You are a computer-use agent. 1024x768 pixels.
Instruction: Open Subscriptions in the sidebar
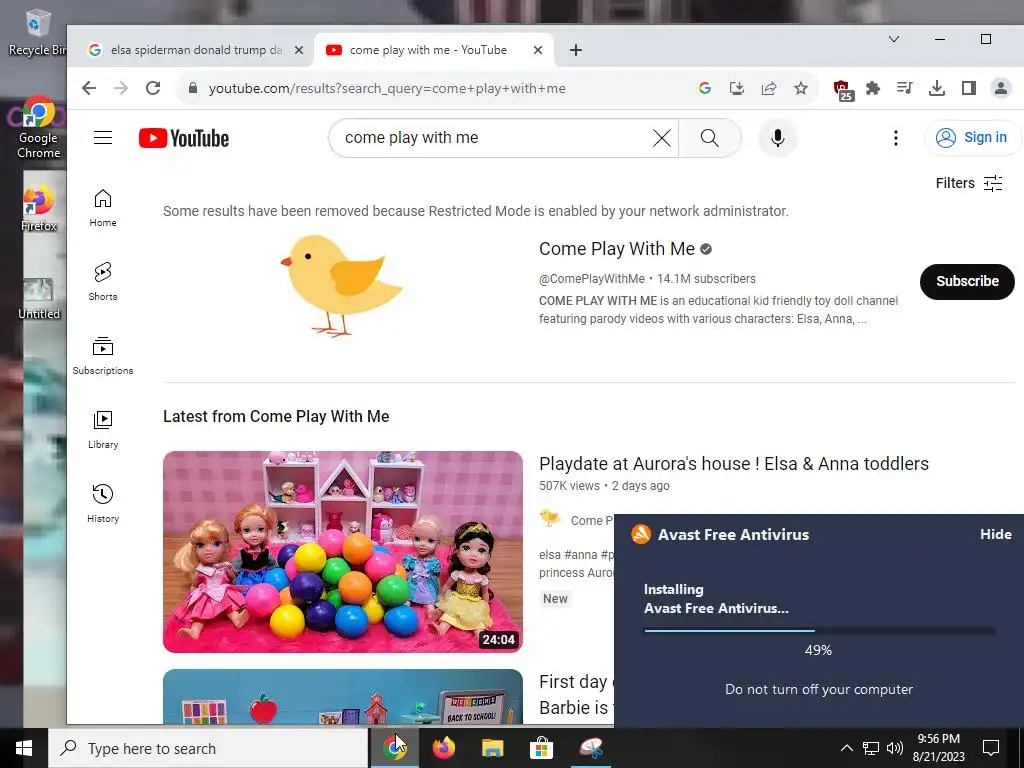point(103,356)
